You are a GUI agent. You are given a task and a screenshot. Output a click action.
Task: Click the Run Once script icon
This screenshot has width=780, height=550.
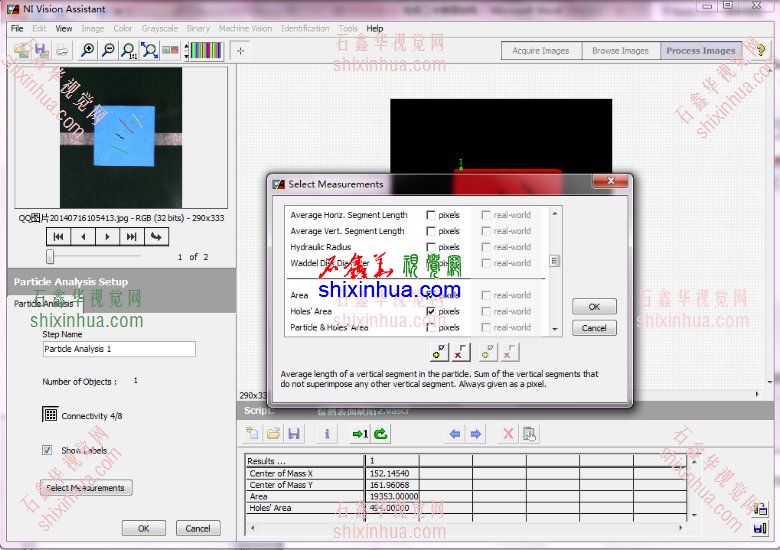coord(360,434)
